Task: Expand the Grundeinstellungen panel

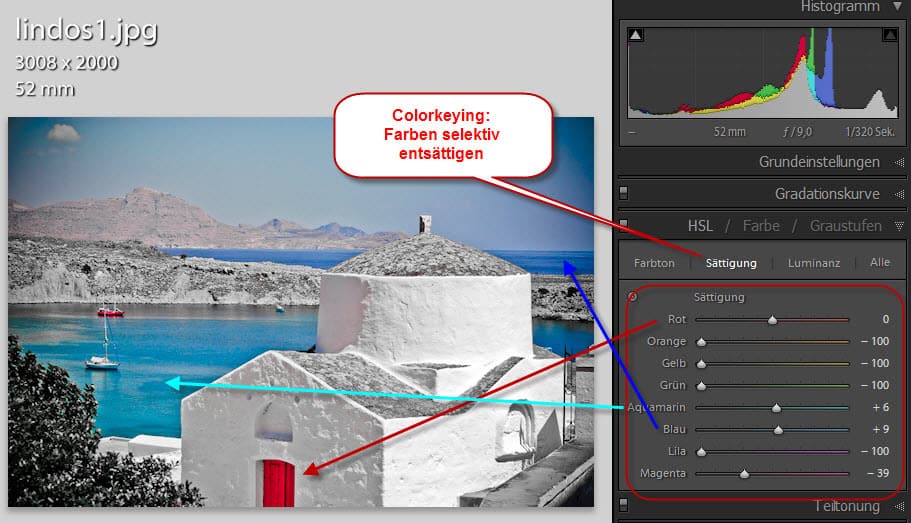Action: click(x=899, y=162)
